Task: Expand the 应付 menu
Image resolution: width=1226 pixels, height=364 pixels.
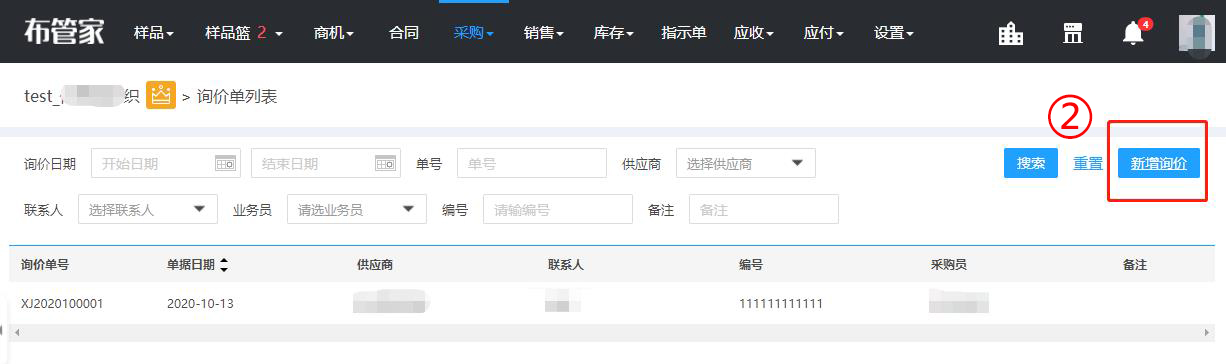Action: coord(824,33)
